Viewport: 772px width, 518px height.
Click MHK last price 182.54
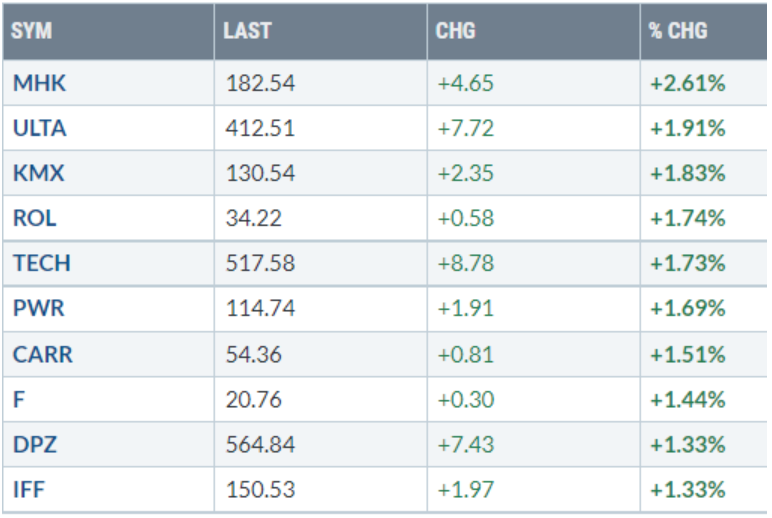(260, 84)
